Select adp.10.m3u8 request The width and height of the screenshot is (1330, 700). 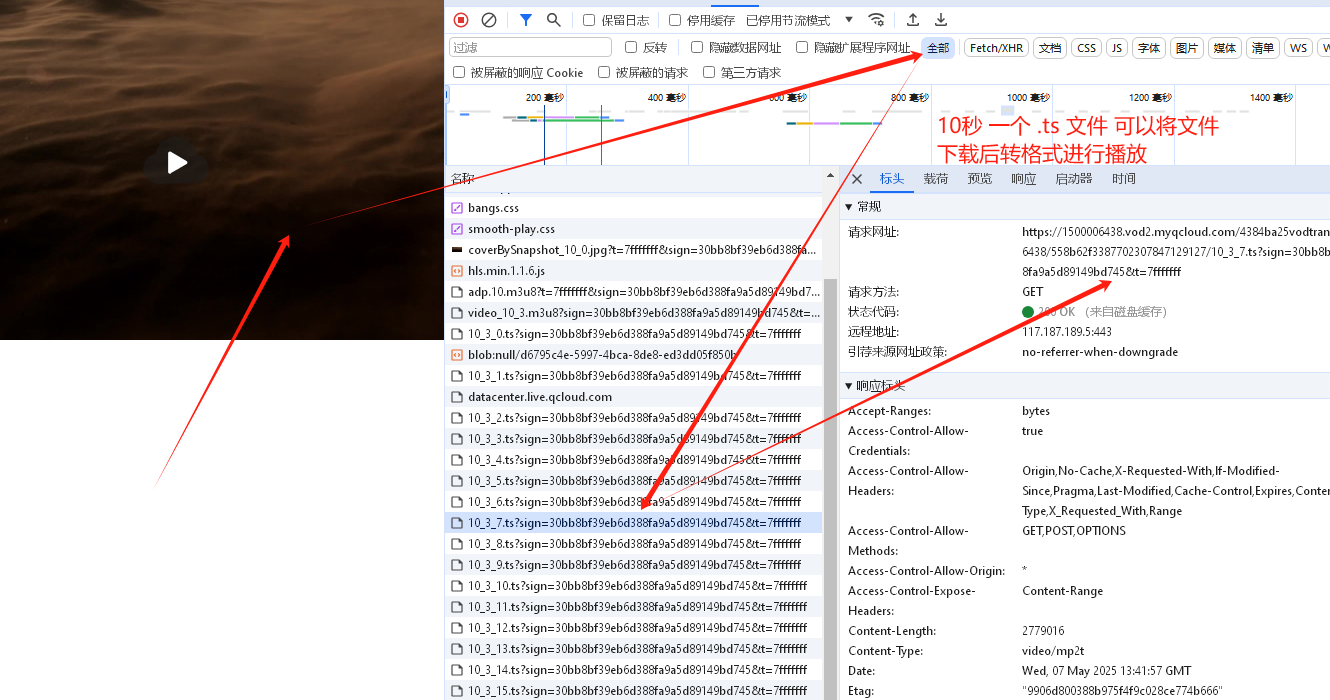pyautogui.click(x=634, y=292)
